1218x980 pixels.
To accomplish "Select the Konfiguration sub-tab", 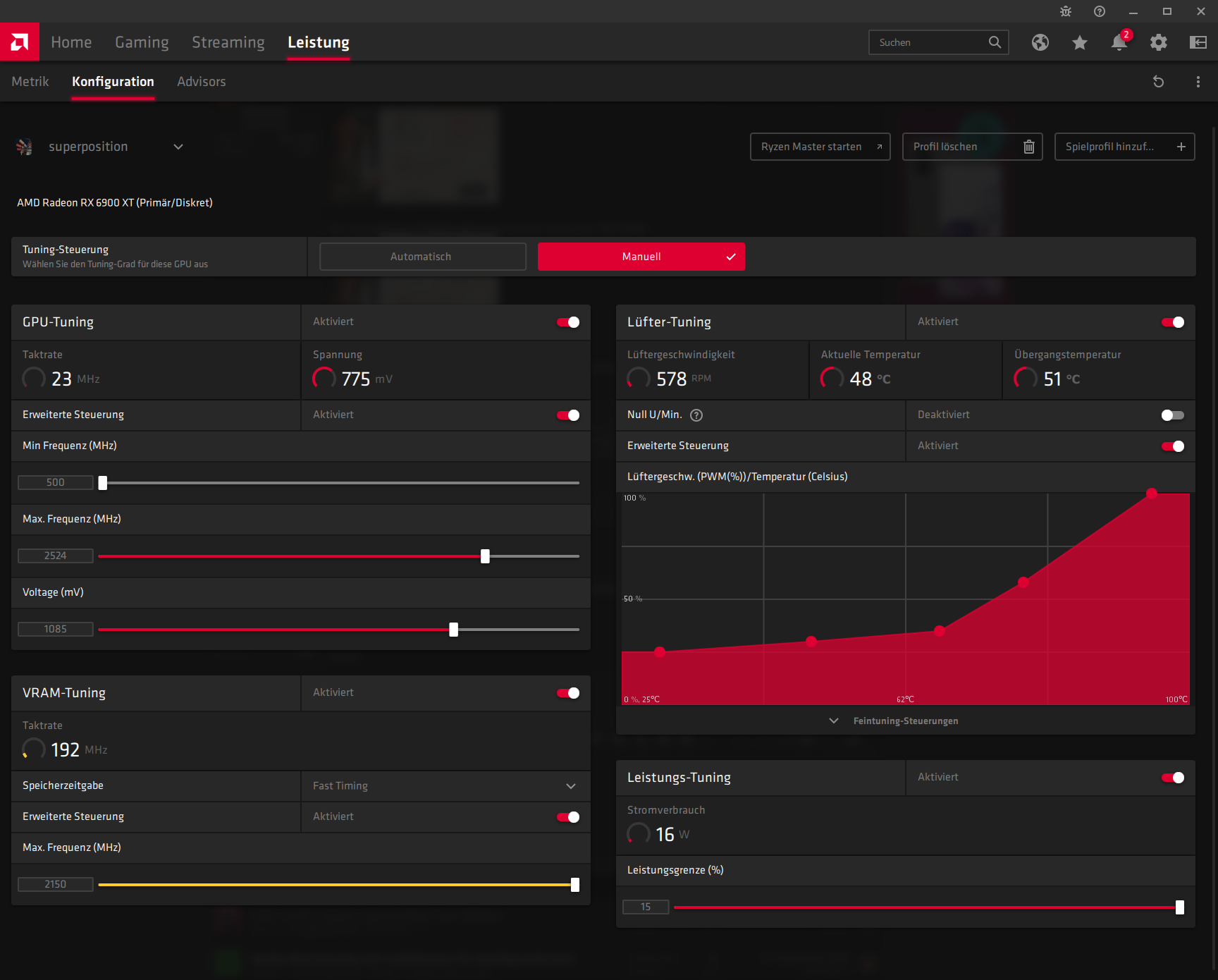I will [113, 82].
